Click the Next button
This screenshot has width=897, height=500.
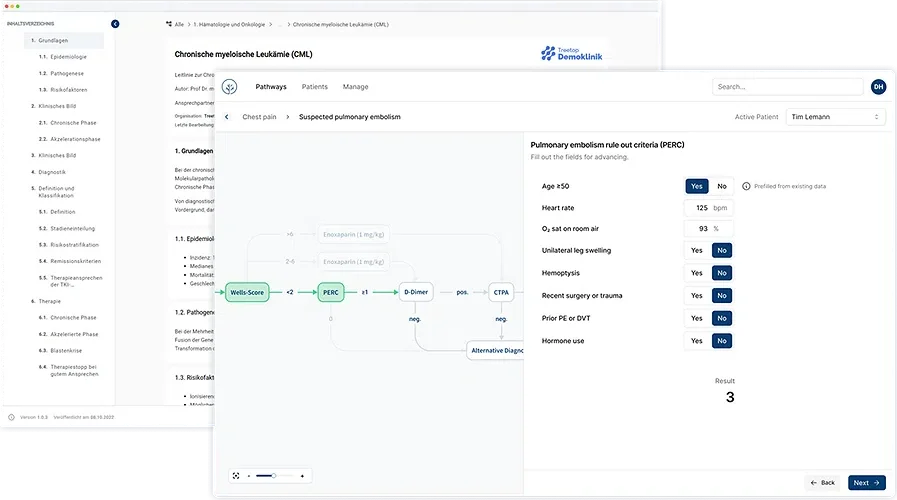pos(866,483)
